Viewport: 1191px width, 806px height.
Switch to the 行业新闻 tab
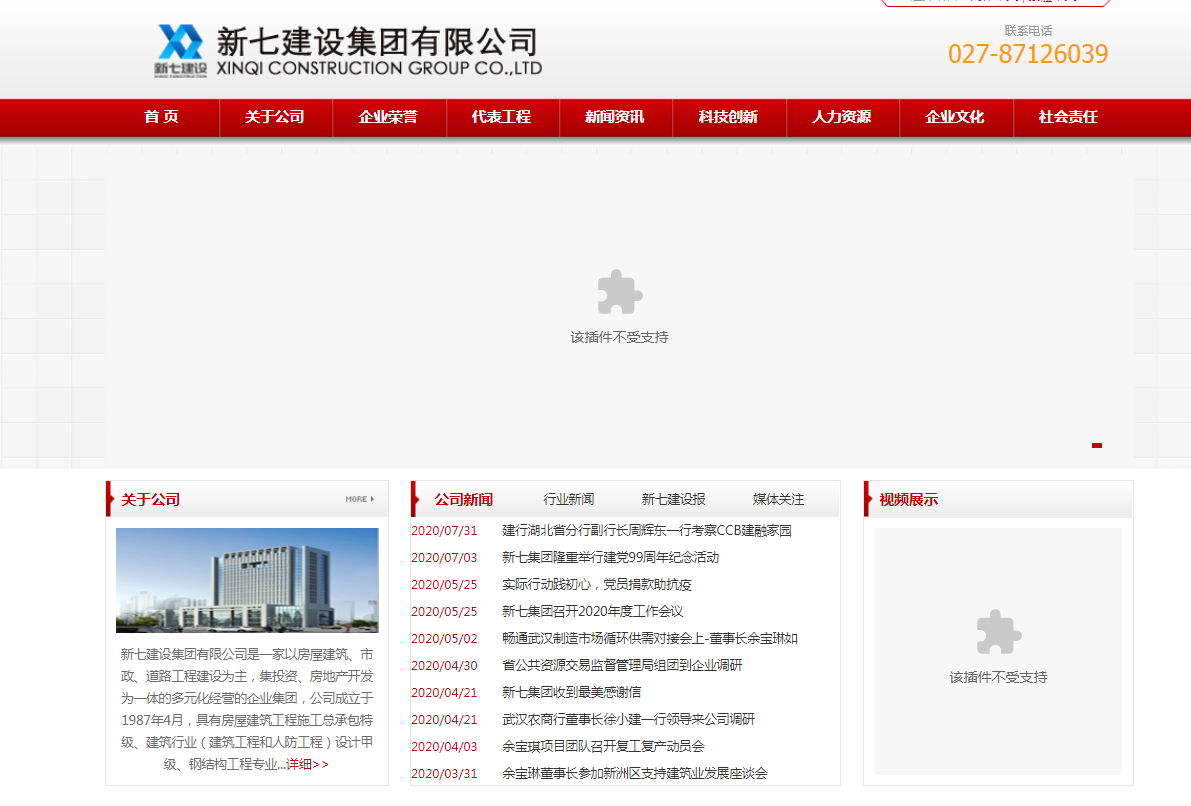point(567,499)
